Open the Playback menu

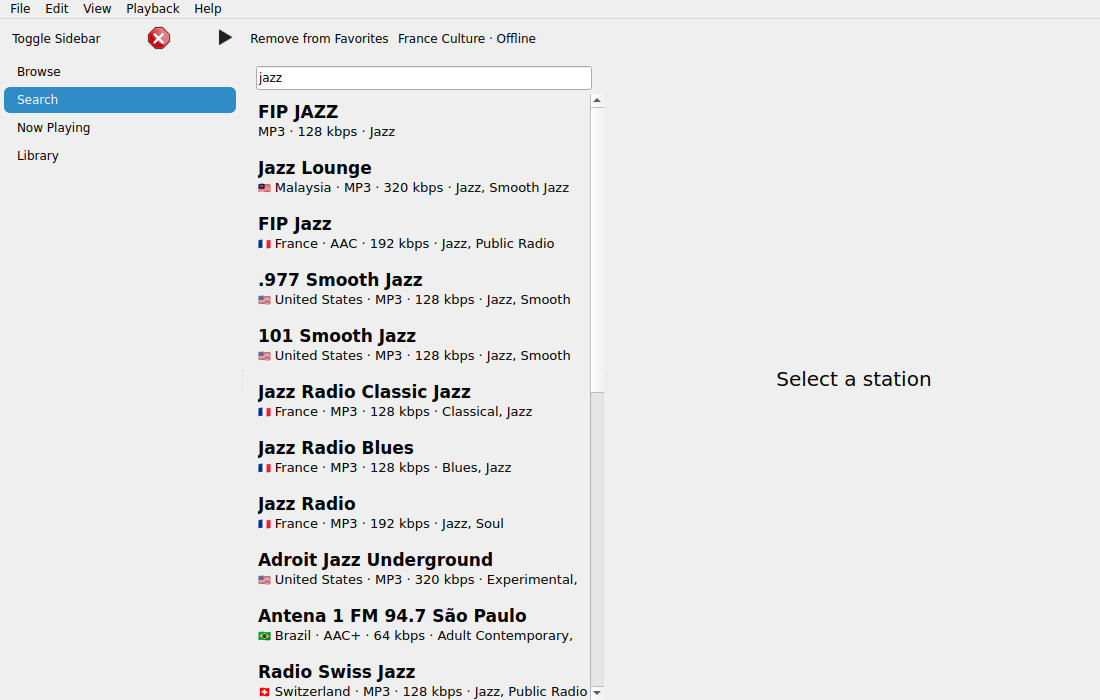point(153,8)
